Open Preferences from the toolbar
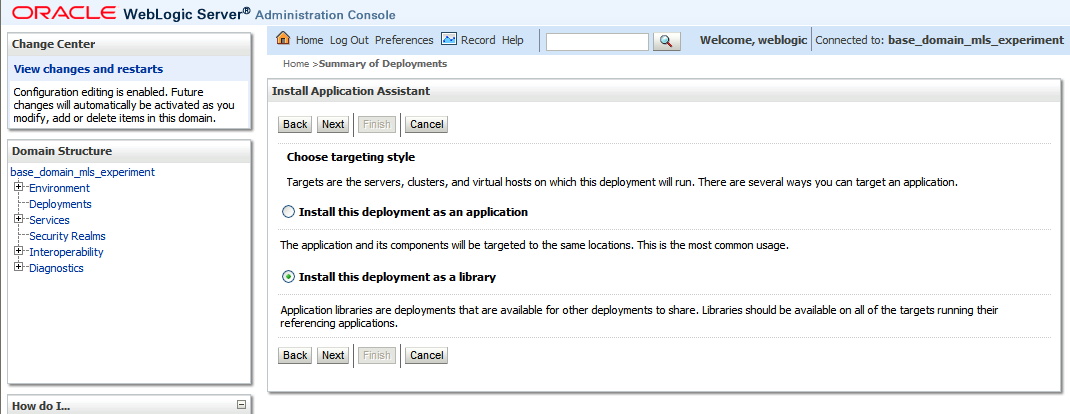The height and width of the screenshot is (414, 1070). tap(404, 40)
